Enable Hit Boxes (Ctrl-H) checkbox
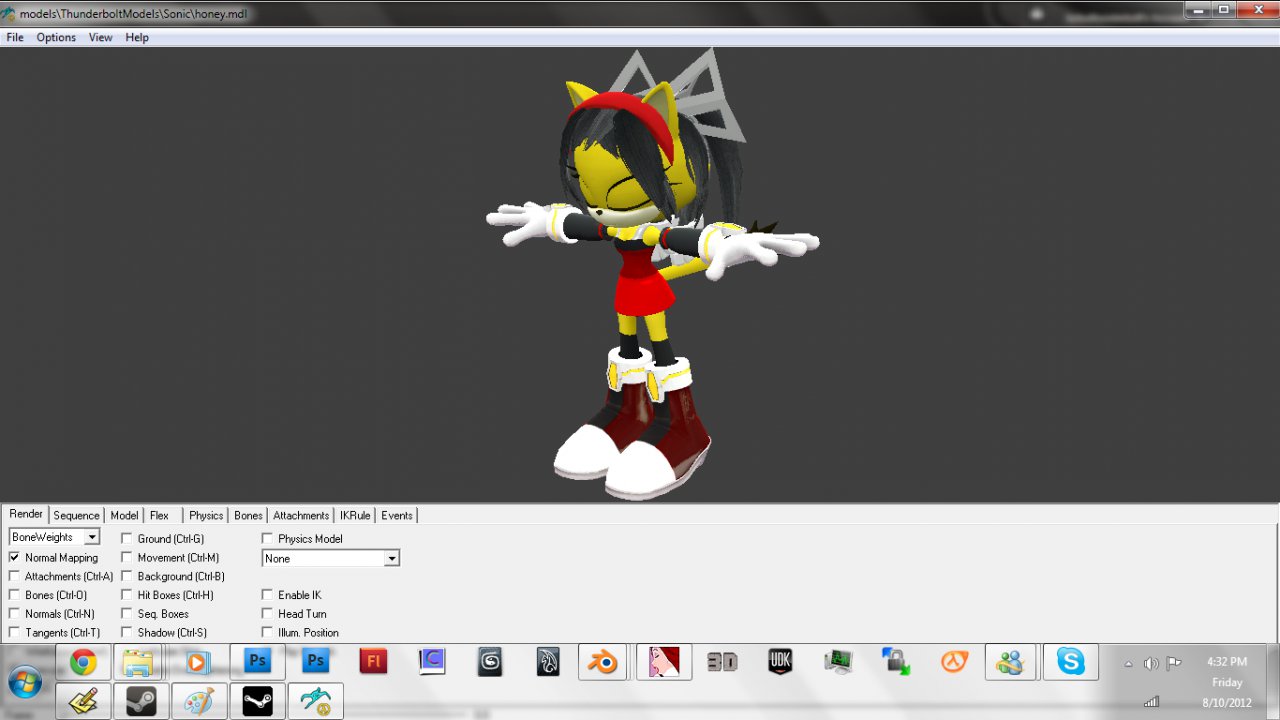 [x=127, y=595]
